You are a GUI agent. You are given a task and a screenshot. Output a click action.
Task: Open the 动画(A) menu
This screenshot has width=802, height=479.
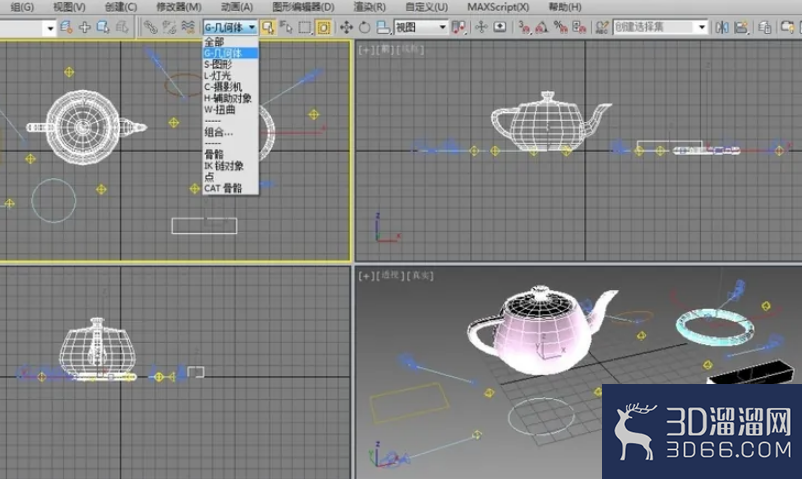point(237,7)
